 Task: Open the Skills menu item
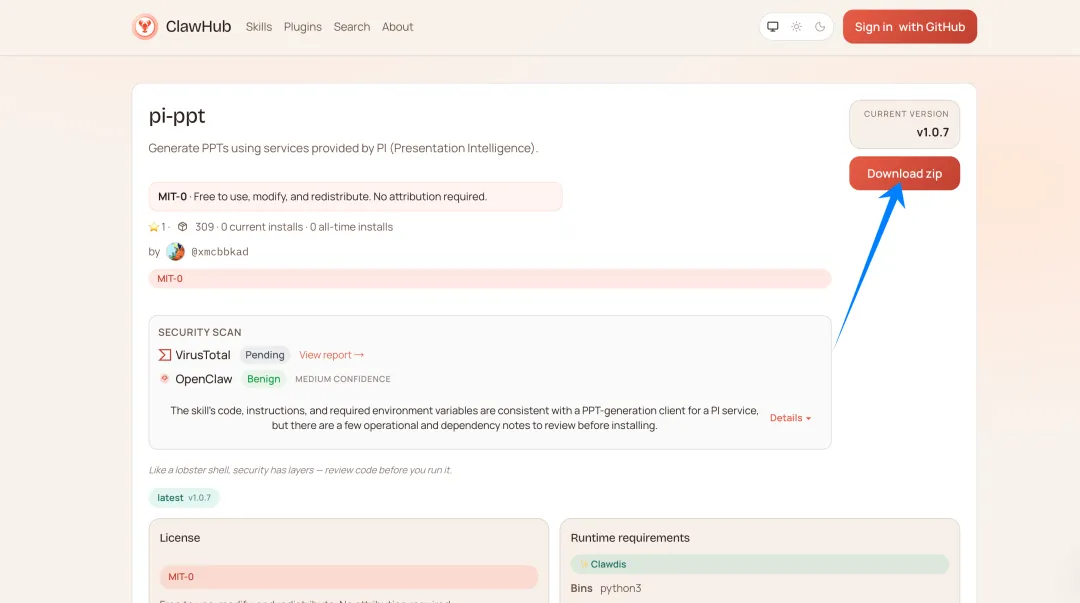259,27
